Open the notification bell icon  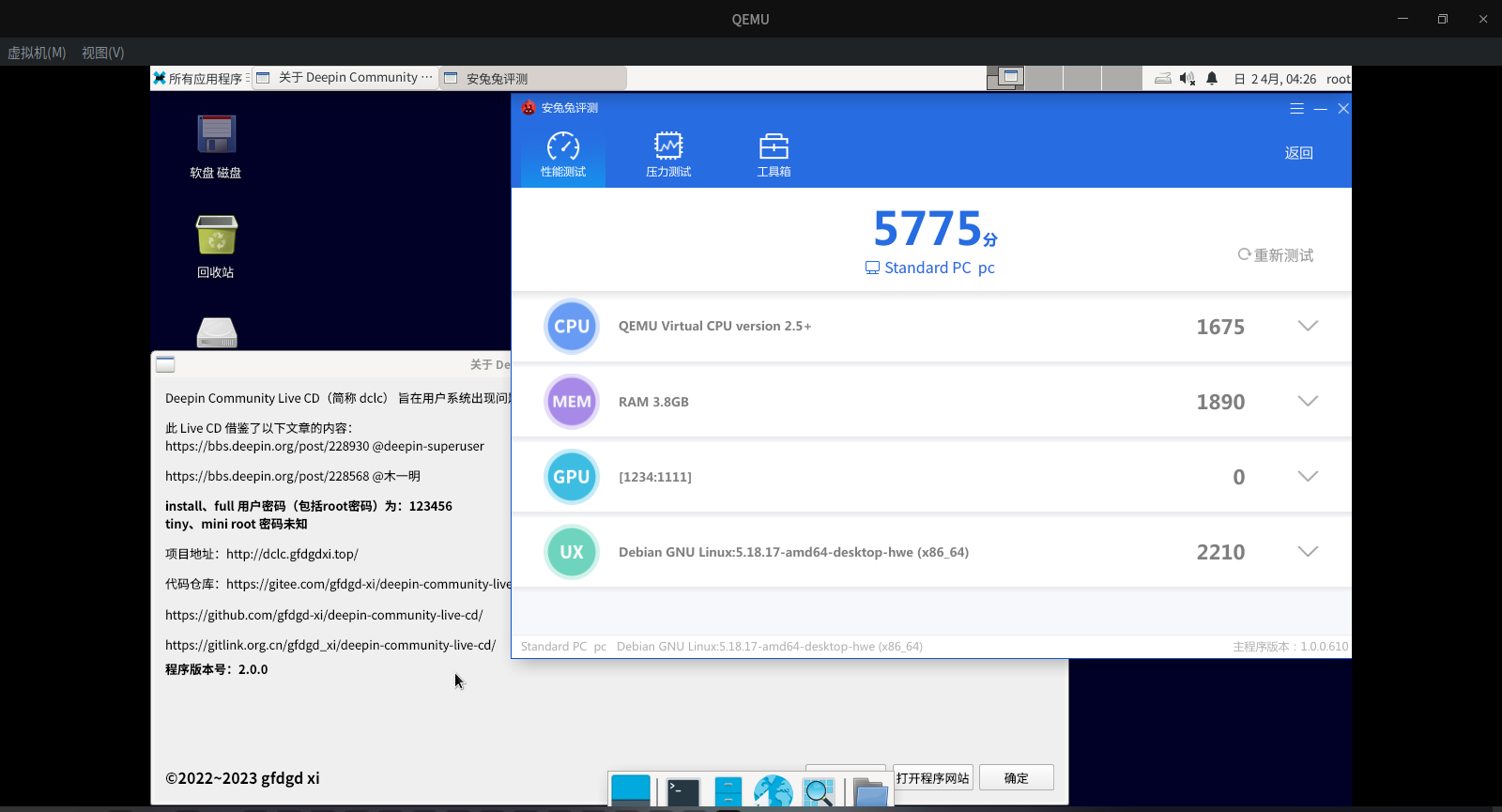tap(1212, 79)
